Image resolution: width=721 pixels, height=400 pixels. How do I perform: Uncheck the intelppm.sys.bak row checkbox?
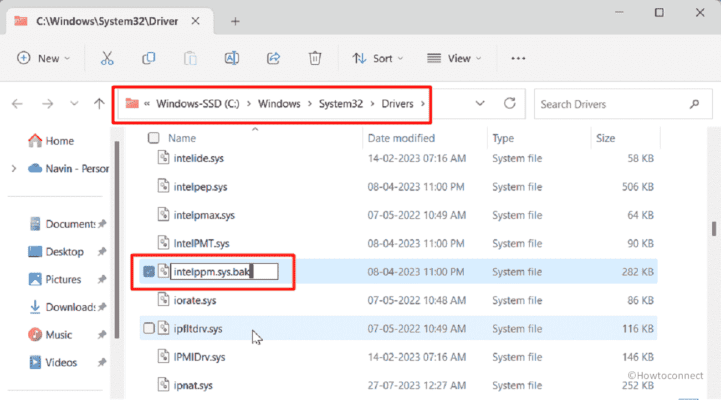click(149, 271)
